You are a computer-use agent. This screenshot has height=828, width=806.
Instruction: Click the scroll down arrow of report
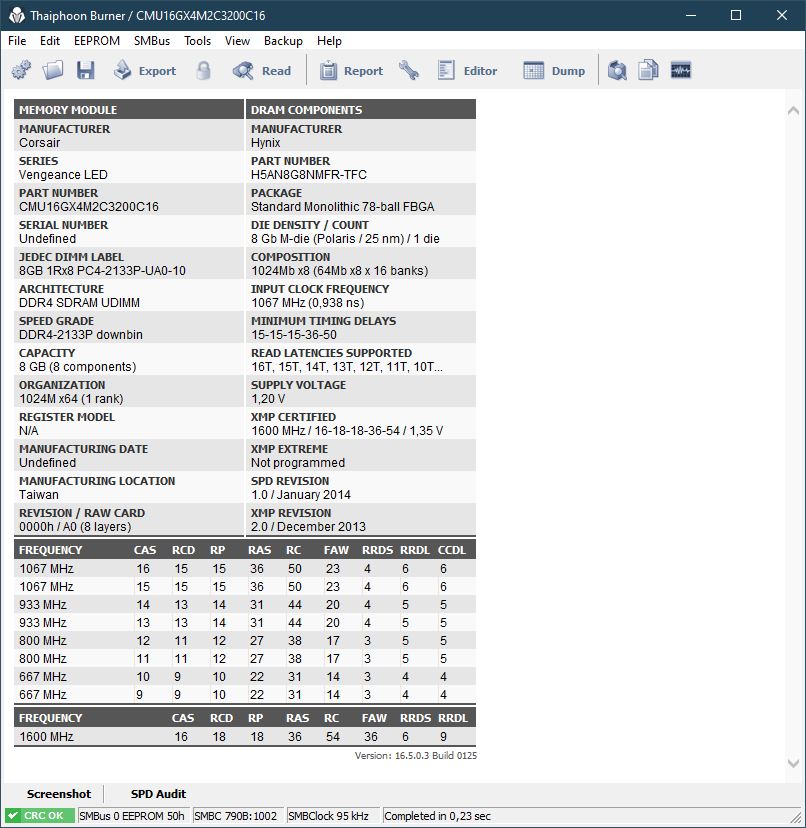pyautogui.click(x=793, y=763)
